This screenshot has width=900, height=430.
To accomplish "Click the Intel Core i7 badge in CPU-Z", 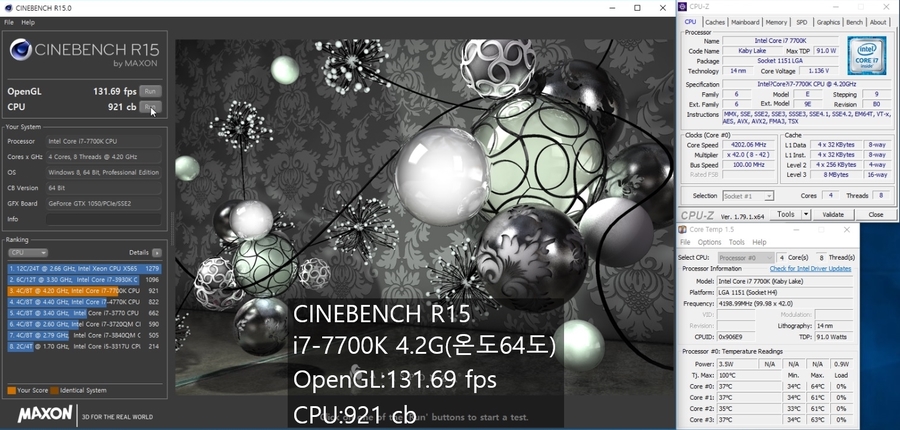I will tap(866, 56).
